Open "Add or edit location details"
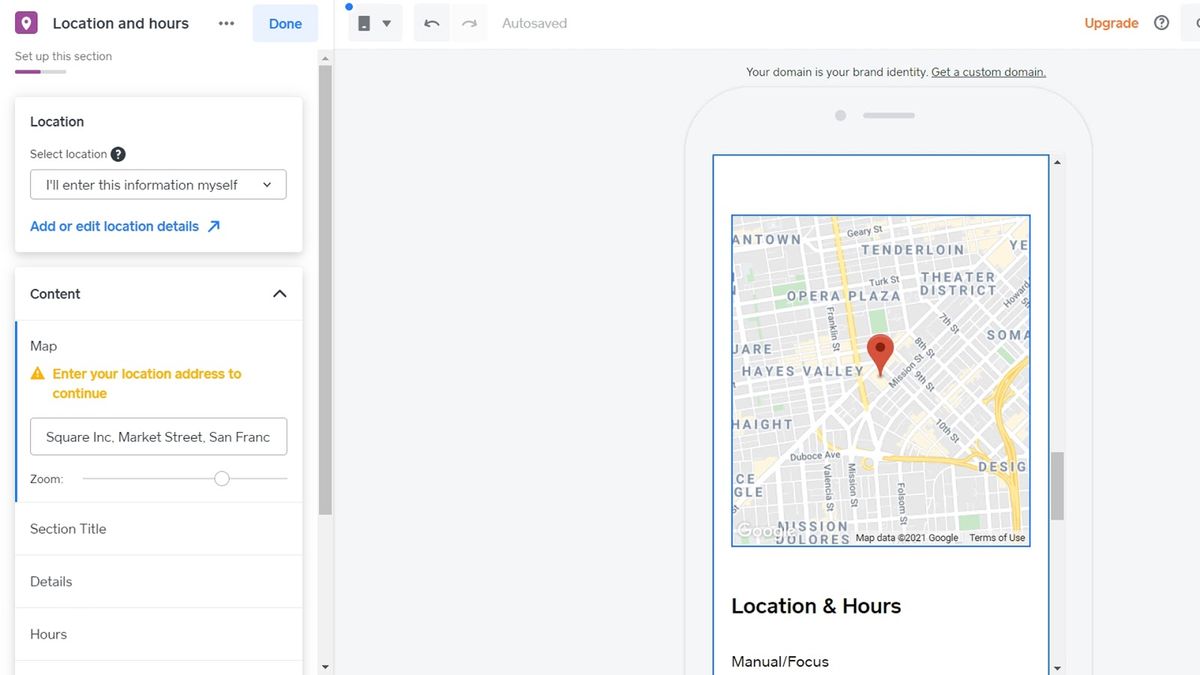The height and width of the screenshot is (675, 1200). pos(116,226)
